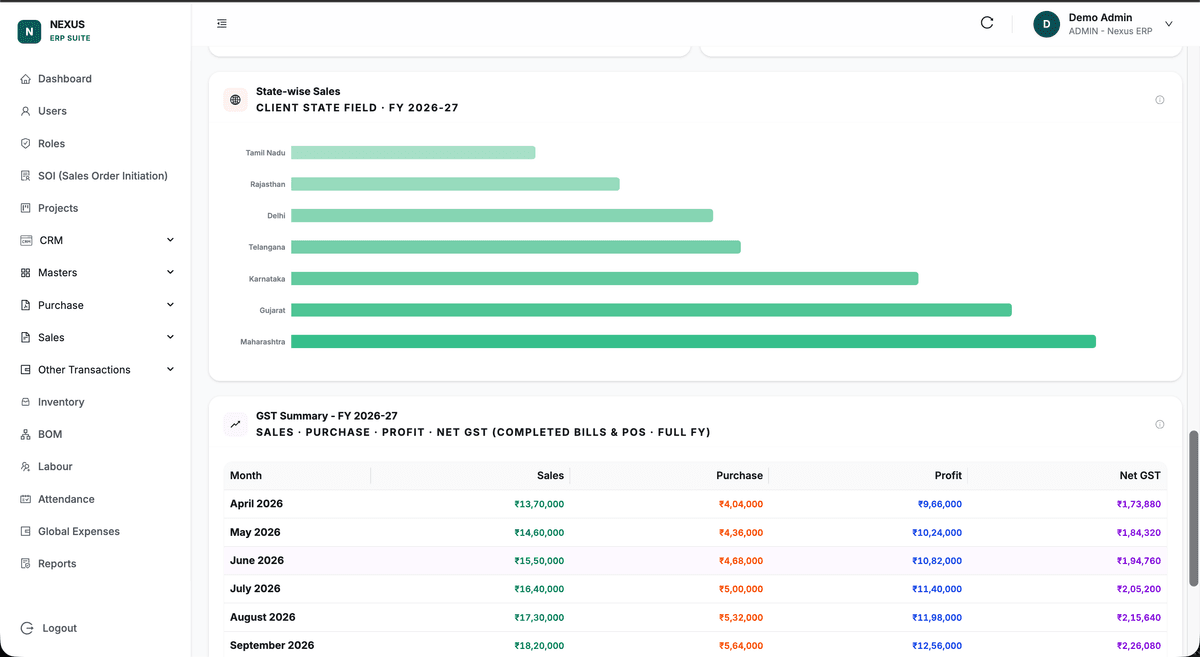This screenshot has height=657, width=1200.
Task: Click the Tamil Nadu sales bar
Action: 413,153
